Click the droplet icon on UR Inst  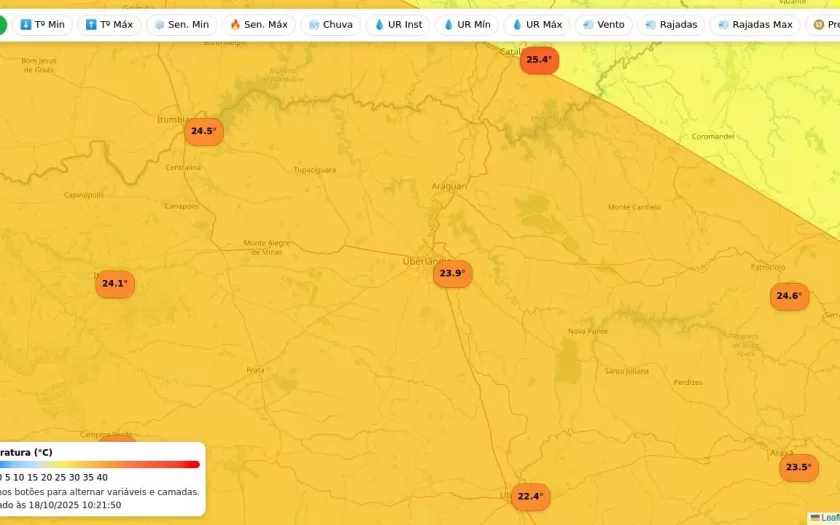tap(379, 25)
